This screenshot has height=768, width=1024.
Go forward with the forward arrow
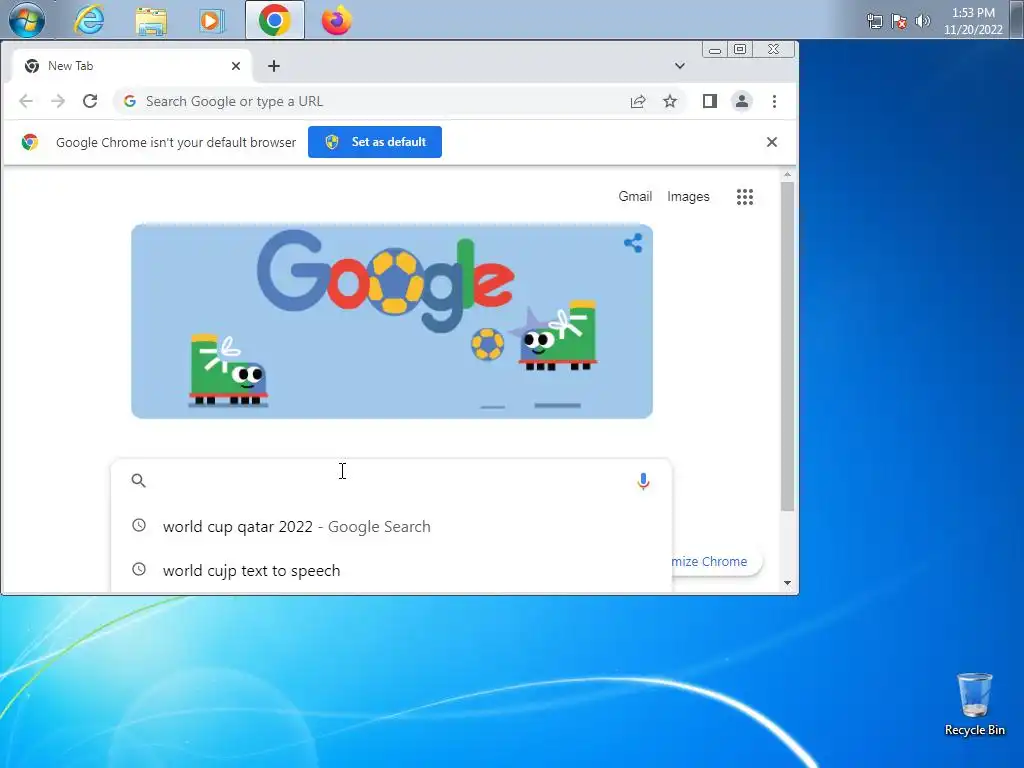tap(58, 101)
